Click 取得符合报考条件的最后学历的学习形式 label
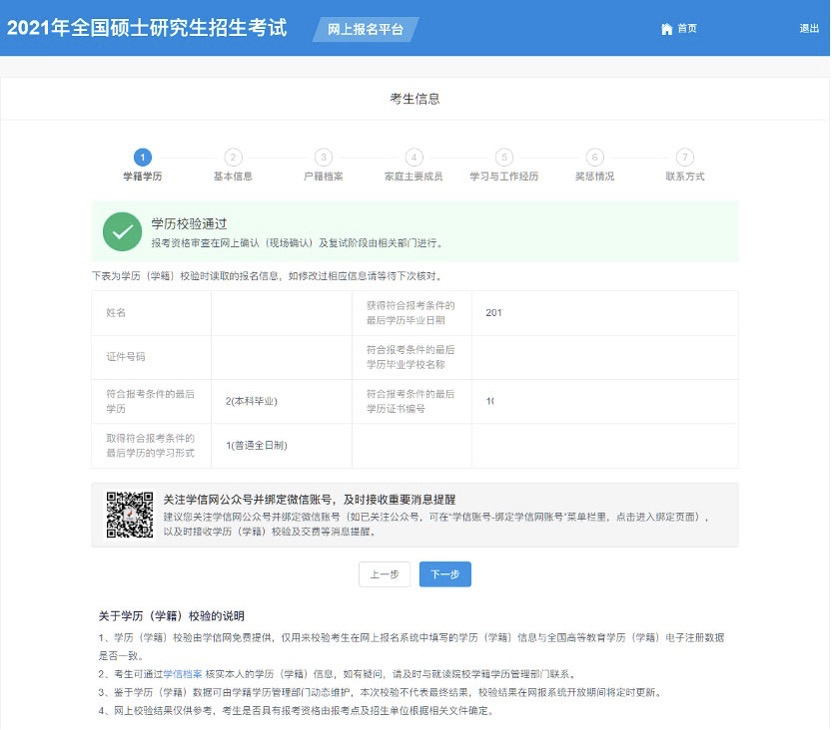 [151, 445]
